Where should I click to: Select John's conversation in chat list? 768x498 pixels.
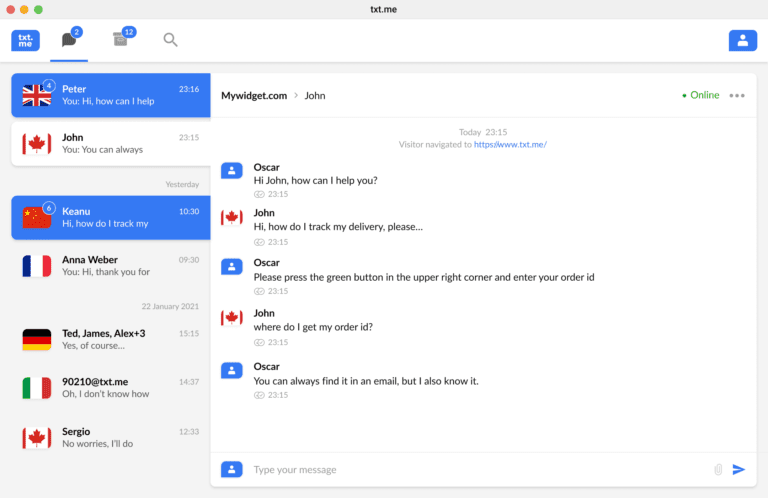[111, 143]
